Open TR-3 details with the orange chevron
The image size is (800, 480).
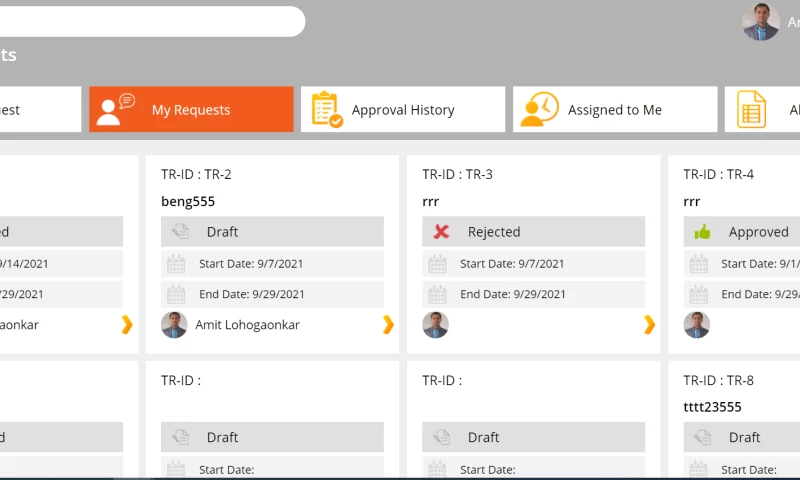[x=649, y=324]
